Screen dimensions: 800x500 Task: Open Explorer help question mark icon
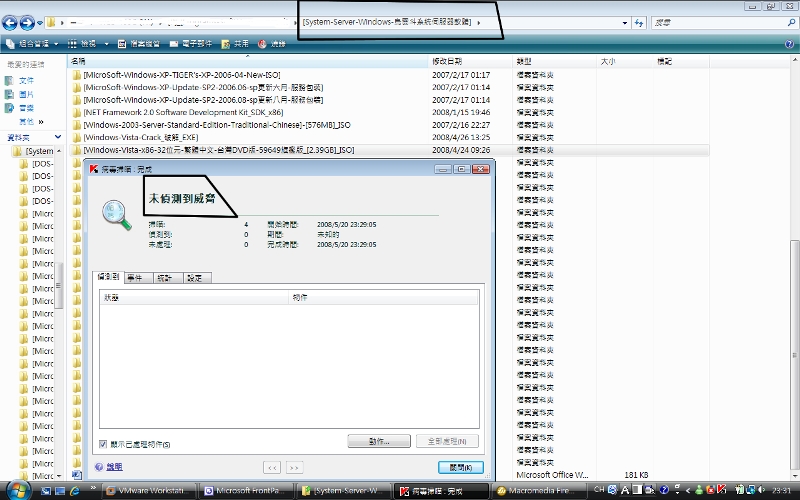tap(789, 44)
